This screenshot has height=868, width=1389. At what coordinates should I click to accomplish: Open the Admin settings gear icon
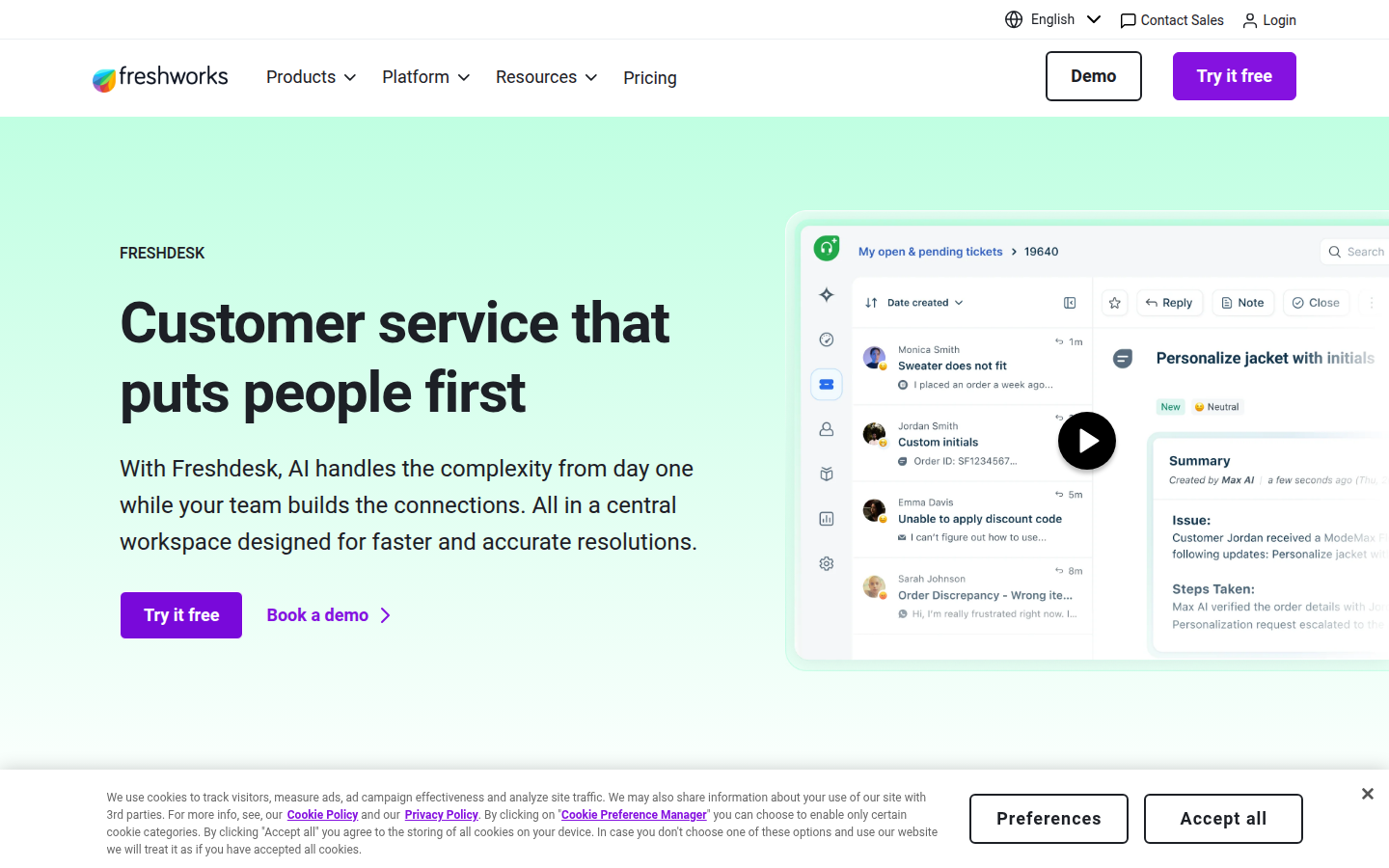tap(826, 562)
